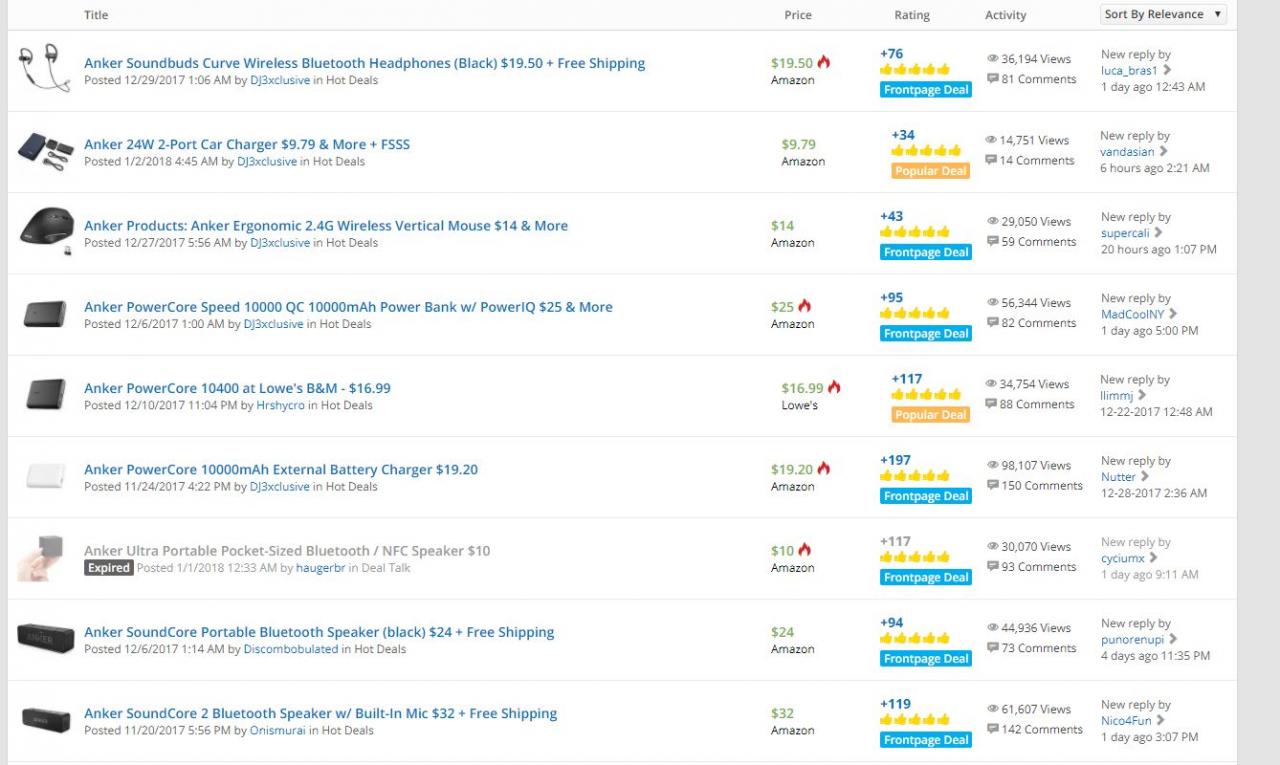Click the hot deal flame icon beside $19.50

click(824, 62)
